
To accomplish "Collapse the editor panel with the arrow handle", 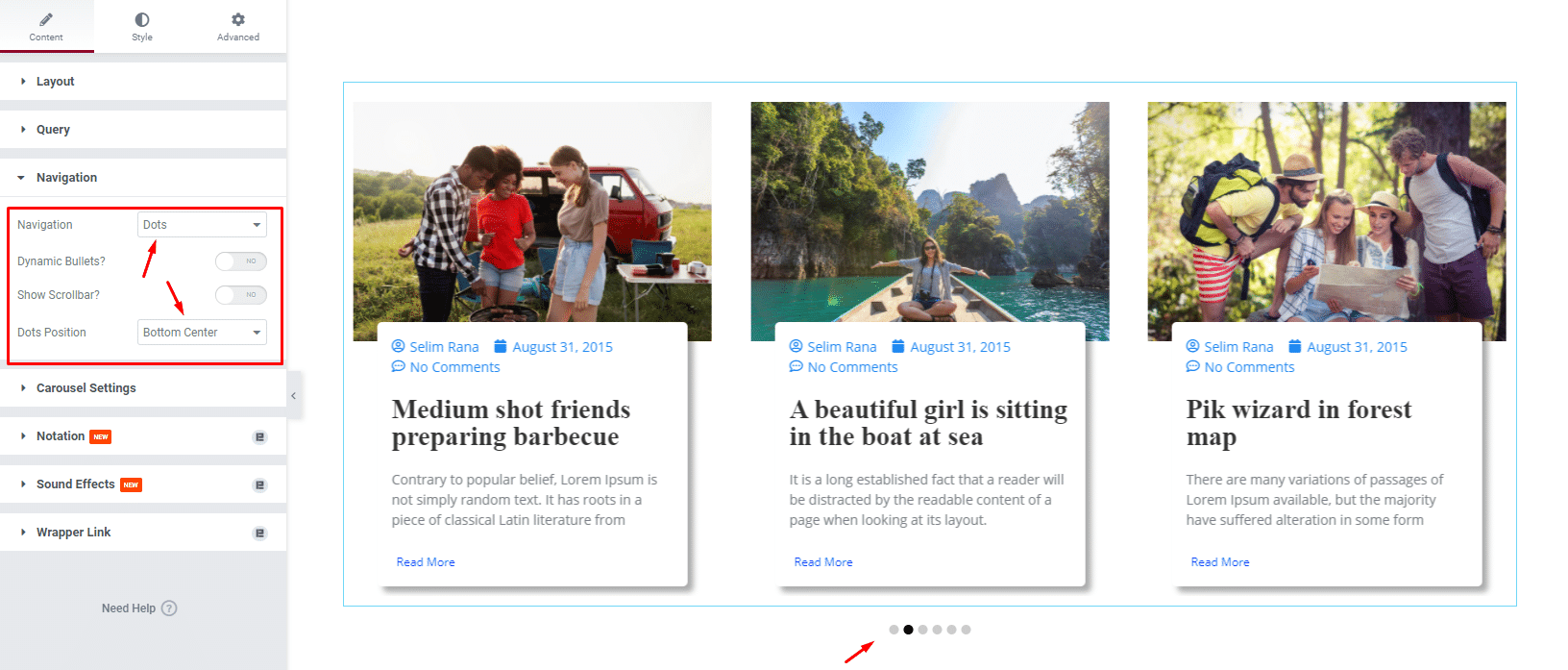I will tap(294, 396).
